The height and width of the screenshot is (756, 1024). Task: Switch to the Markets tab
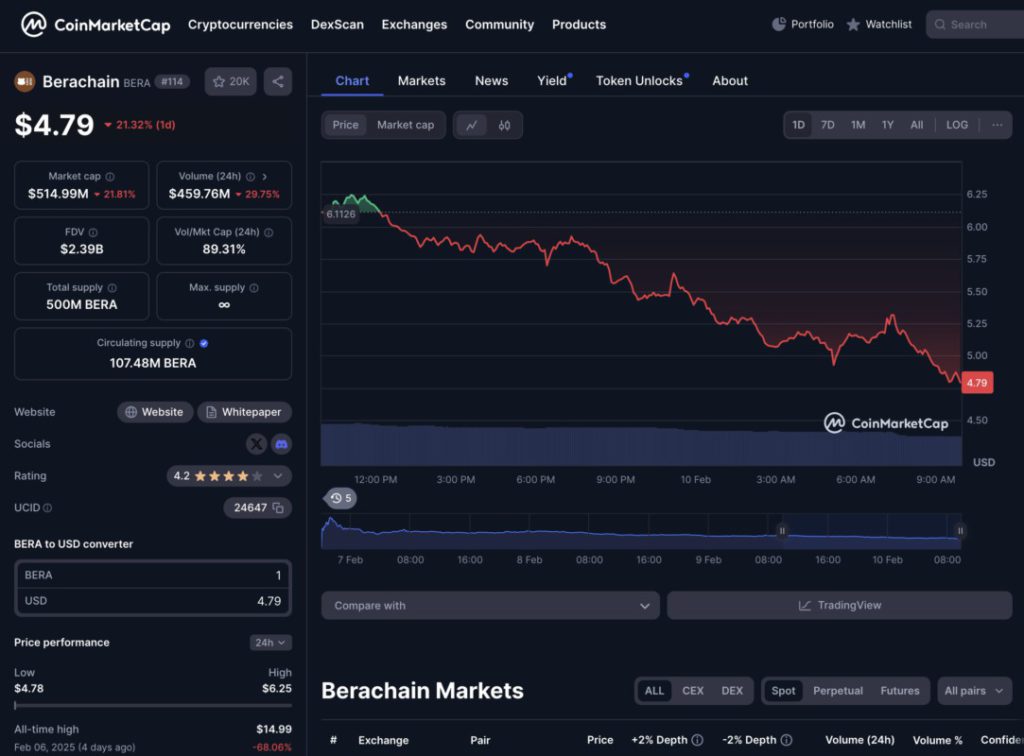pyautogui.click(x=421, y=81)
